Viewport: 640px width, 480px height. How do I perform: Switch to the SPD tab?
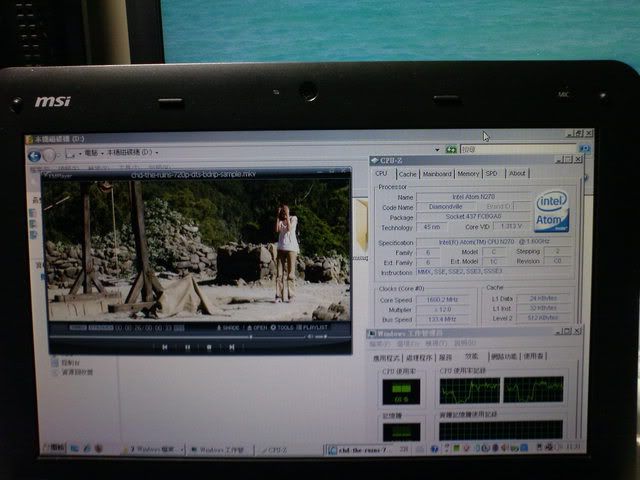pos(491,173)
